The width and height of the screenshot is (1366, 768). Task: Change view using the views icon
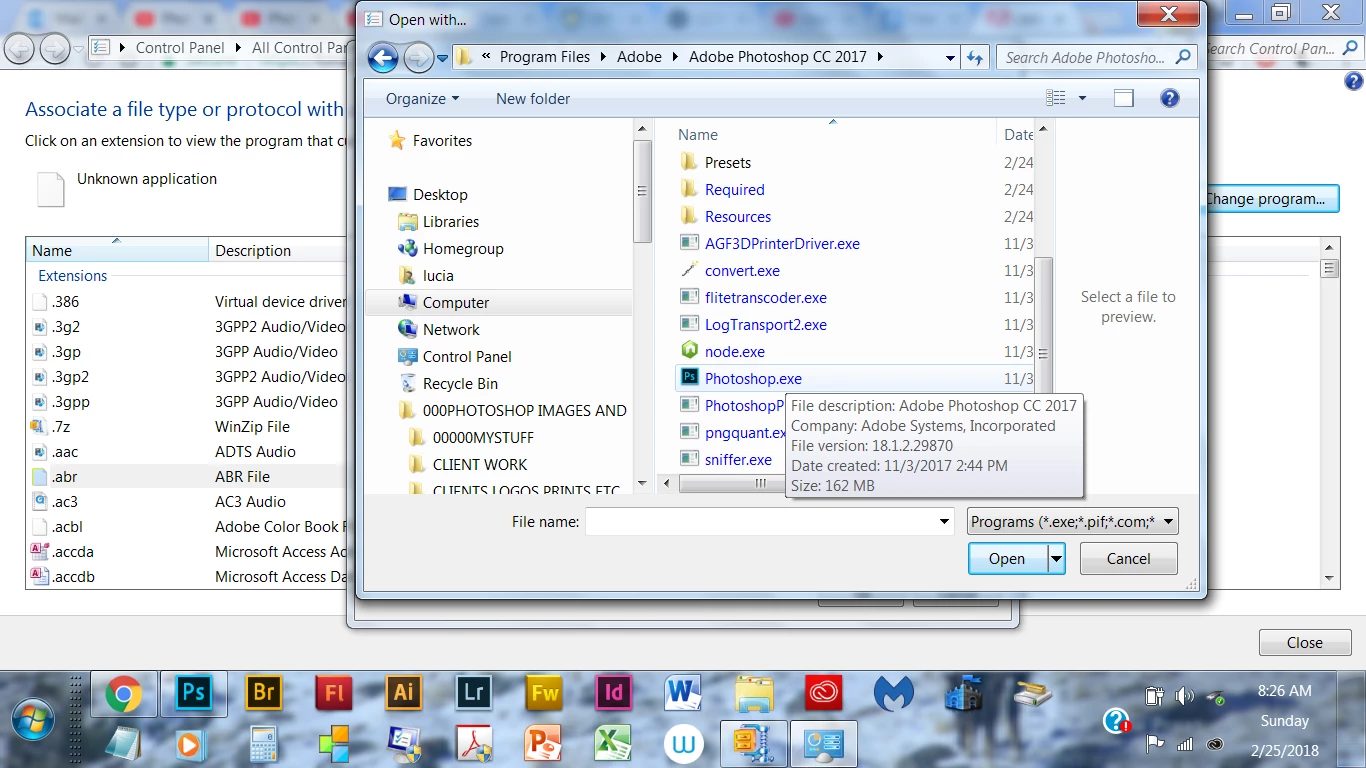(1056, 98)
